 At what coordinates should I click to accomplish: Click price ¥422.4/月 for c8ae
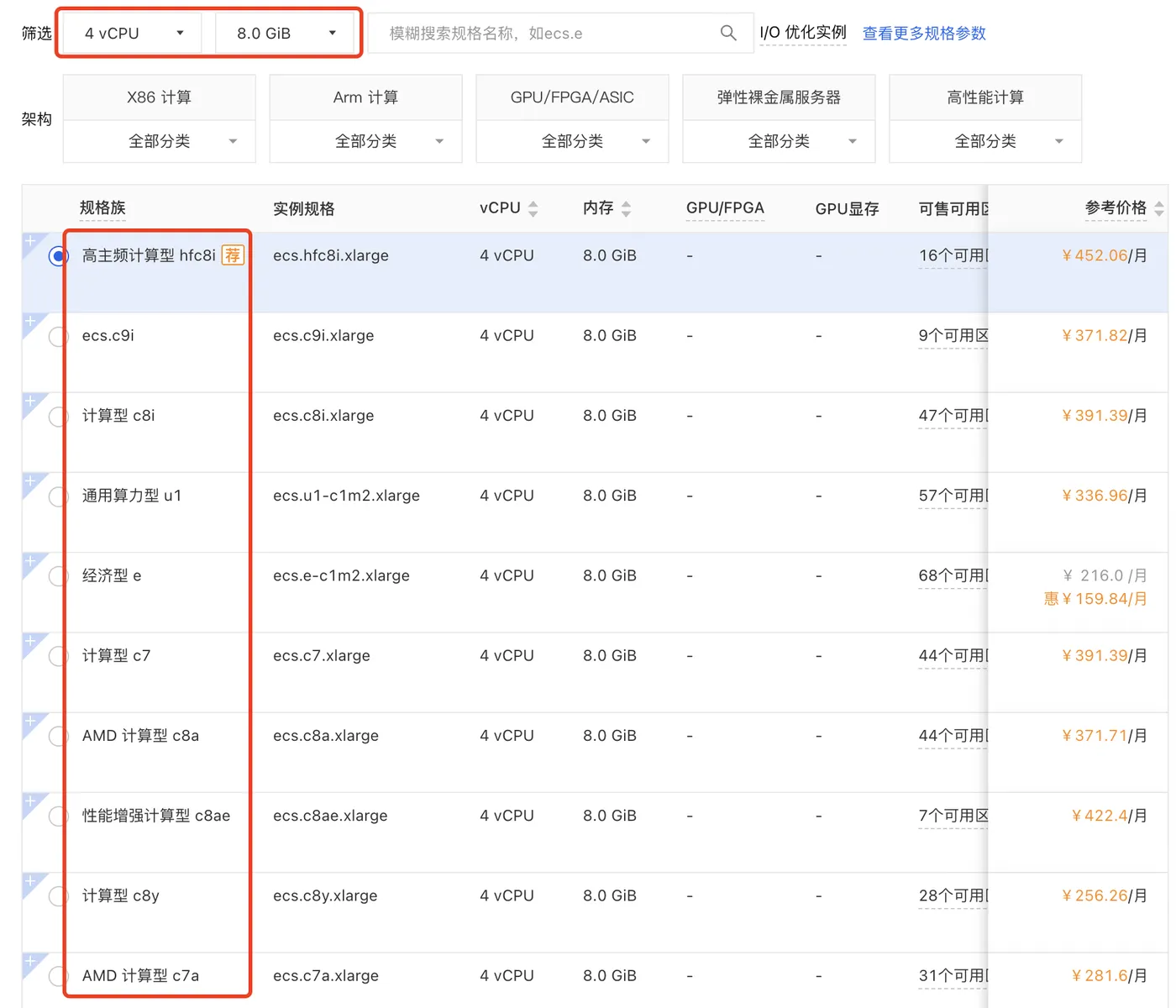point(1109,816)
